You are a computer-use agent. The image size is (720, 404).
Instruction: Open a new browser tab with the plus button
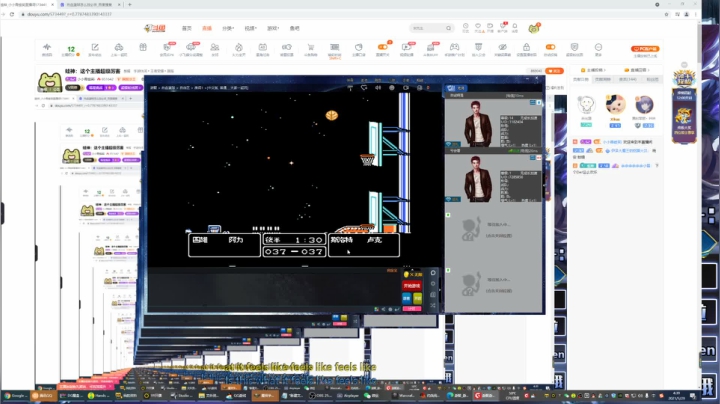tap(129, 5)
